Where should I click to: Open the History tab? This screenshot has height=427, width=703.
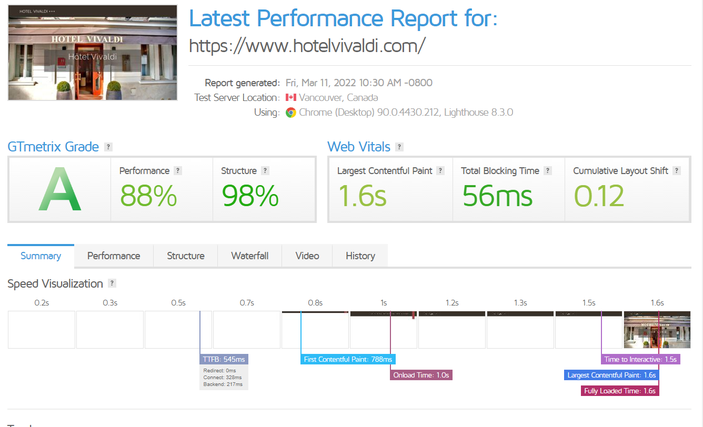[x=360, y=256]
